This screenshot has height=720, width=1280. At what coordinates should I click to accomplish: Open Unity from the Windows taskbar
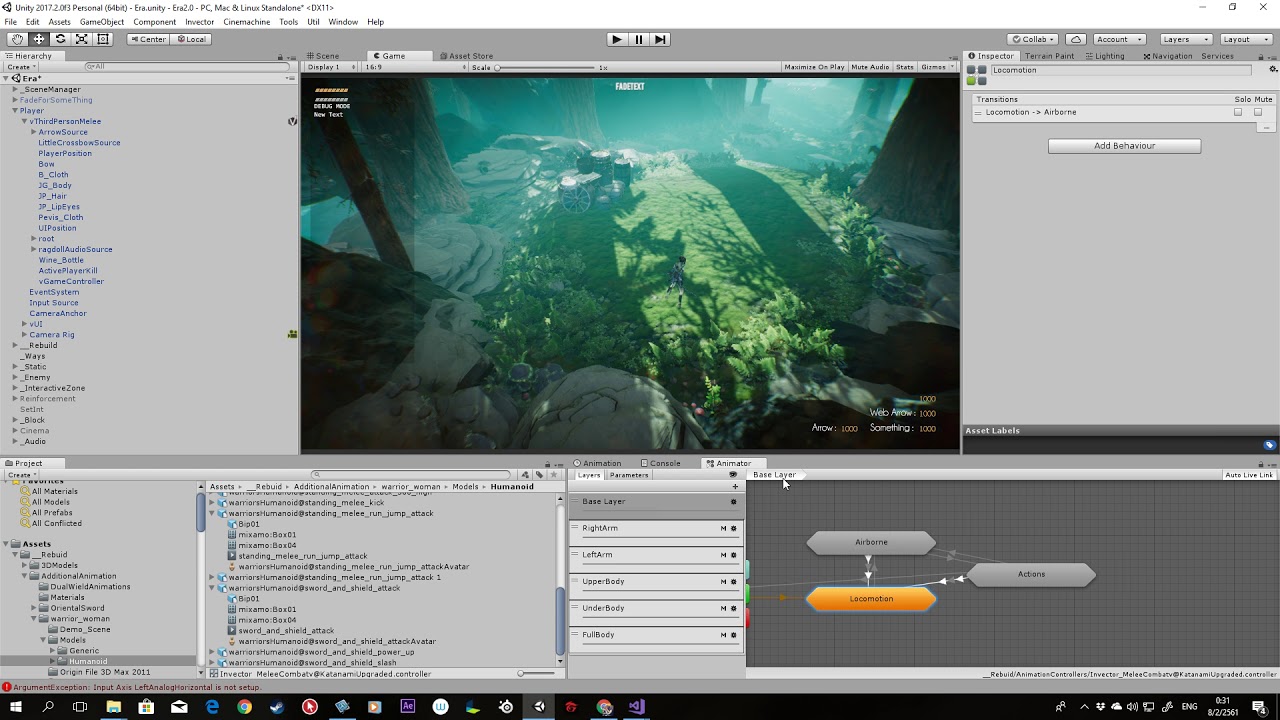click(539, 707)
